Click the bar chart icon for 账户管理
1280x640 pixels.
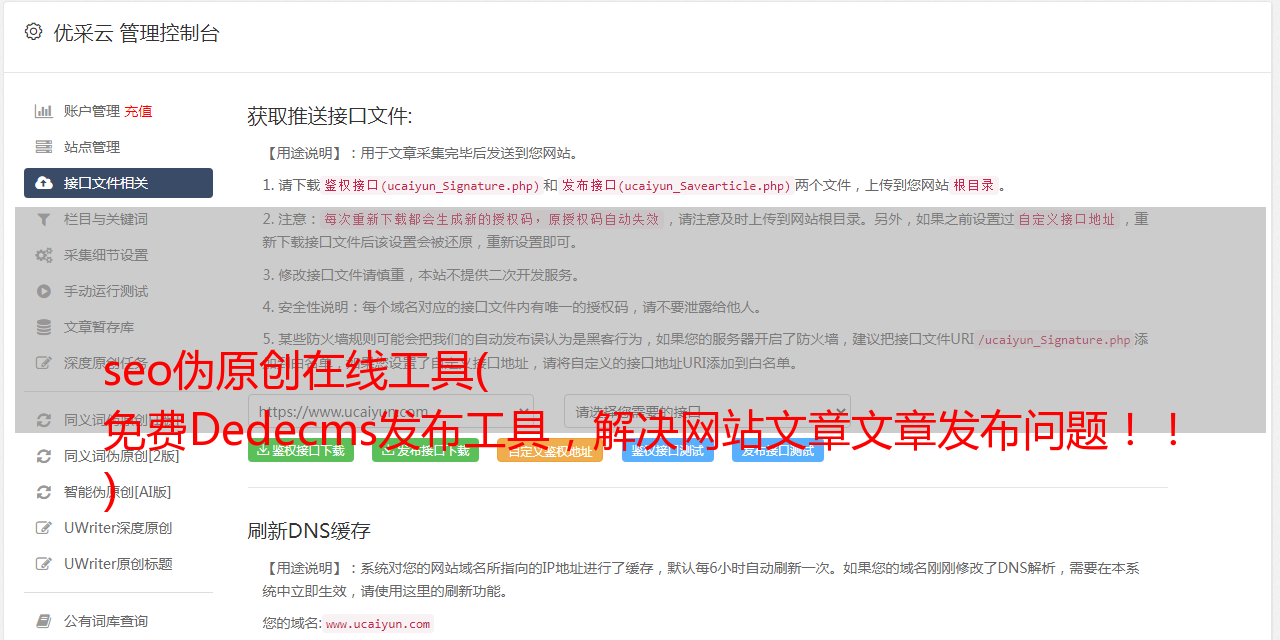pyautogui.click(x=44, y=111)
